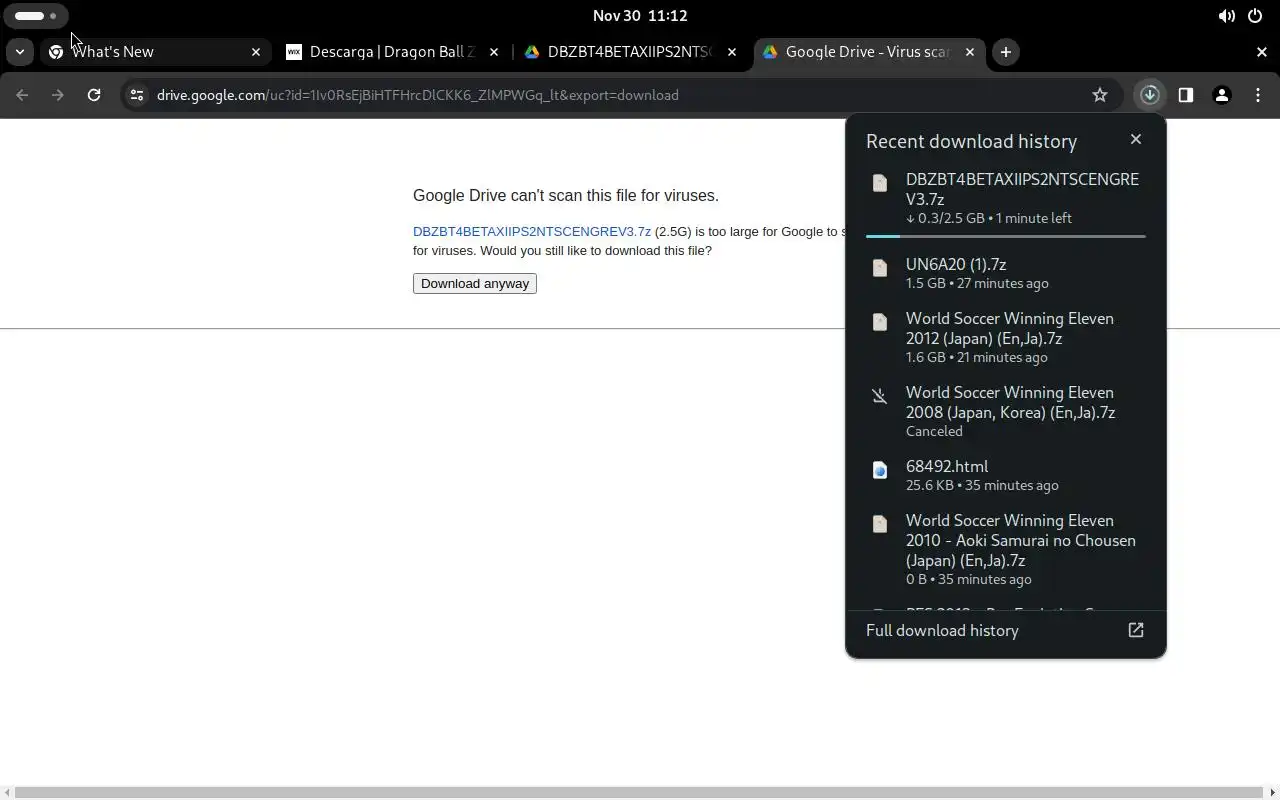
Task: Bookmark this tab with the star icon
Action: (1100, 95)
